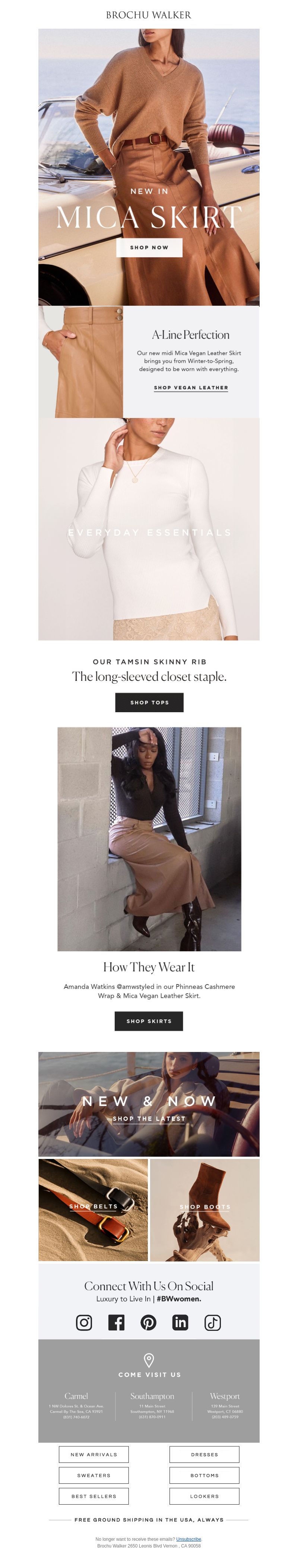The height and width of the screenshot is (1568, 298).
Task: Follow the Shop Vegan Leather link
Action: click(191, 387)
